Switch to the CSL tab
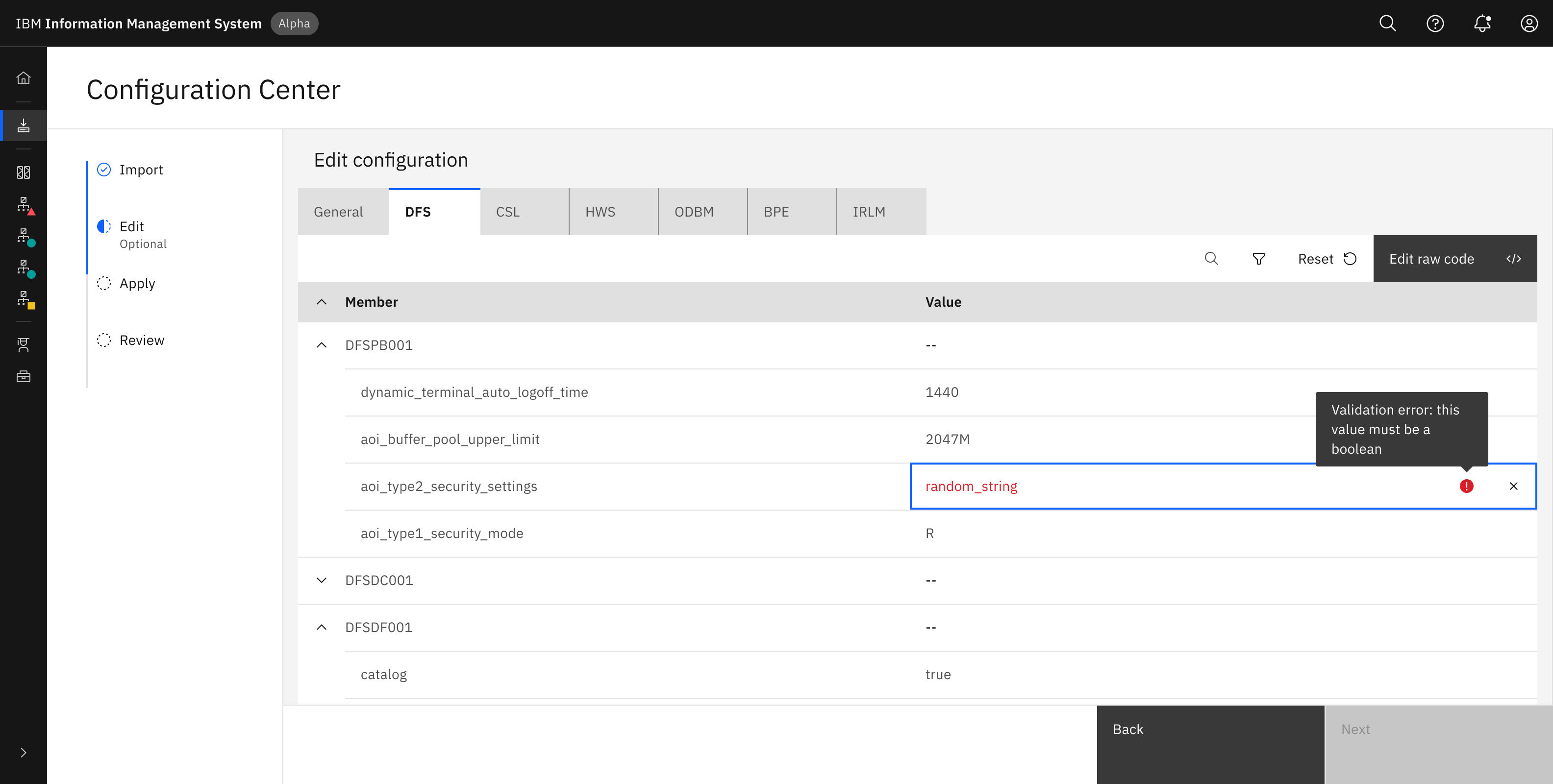The height and width of the screenshot is (784, 1553). pyautogui.click(x=525, y=212)
